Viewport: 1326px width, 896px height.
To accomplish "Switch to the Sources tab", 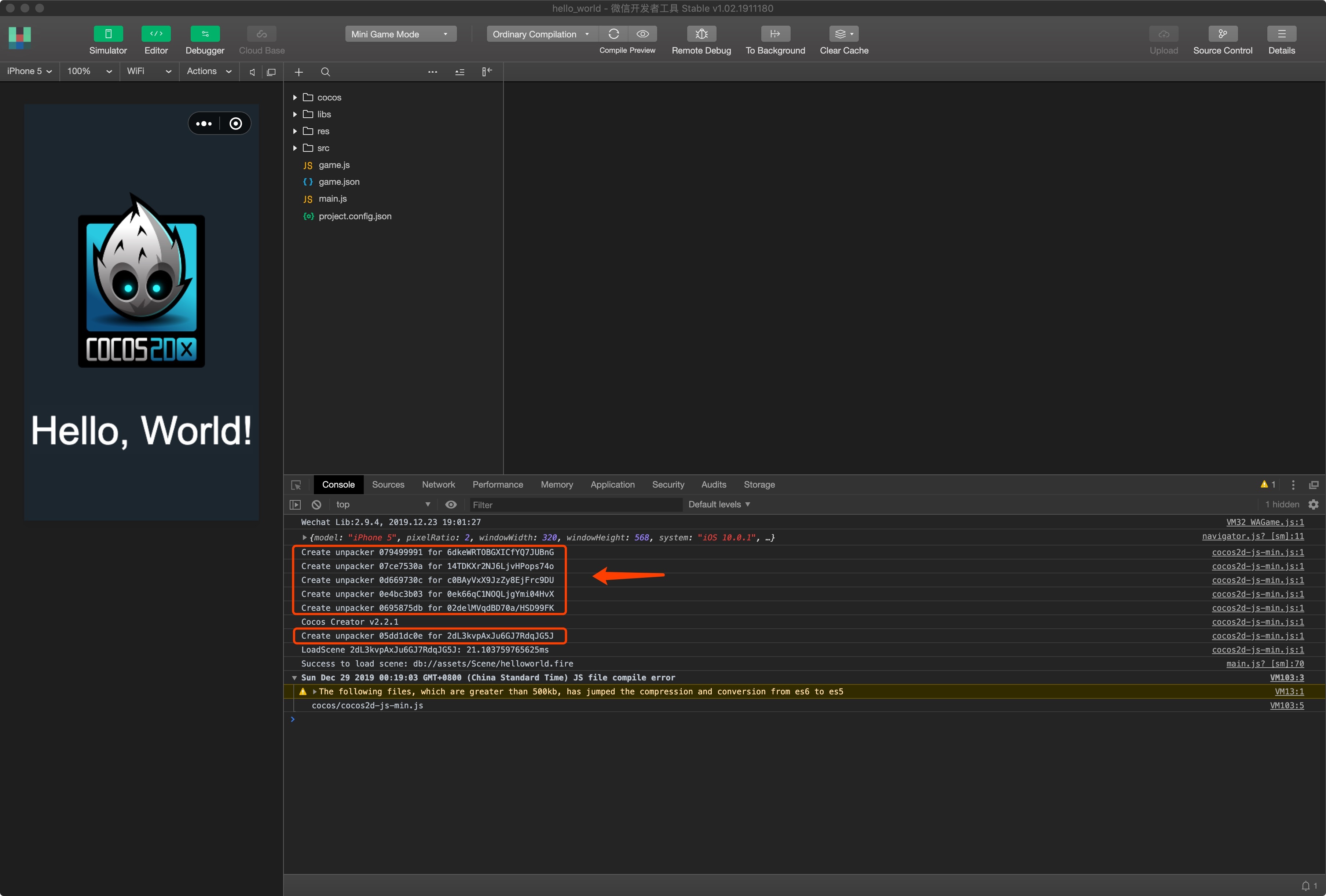I will (388, 484).
